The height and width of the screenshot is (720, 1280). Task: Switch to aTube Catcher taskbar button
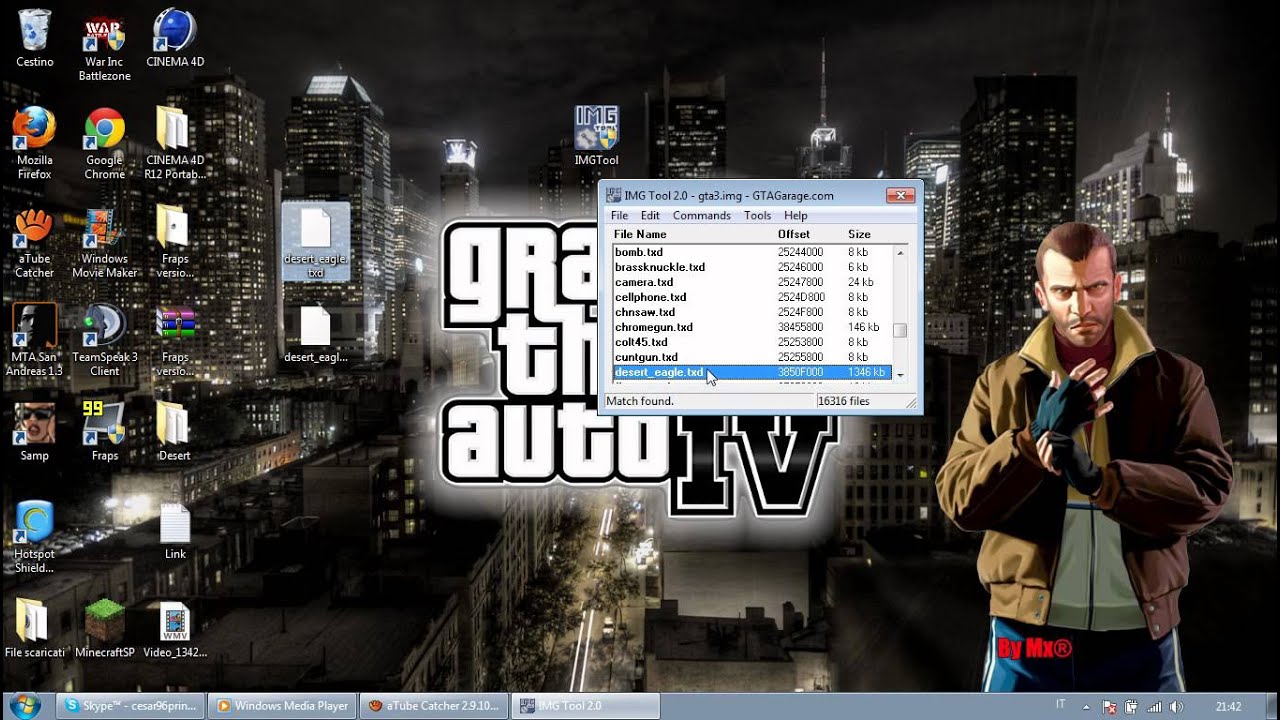point(433,706)
